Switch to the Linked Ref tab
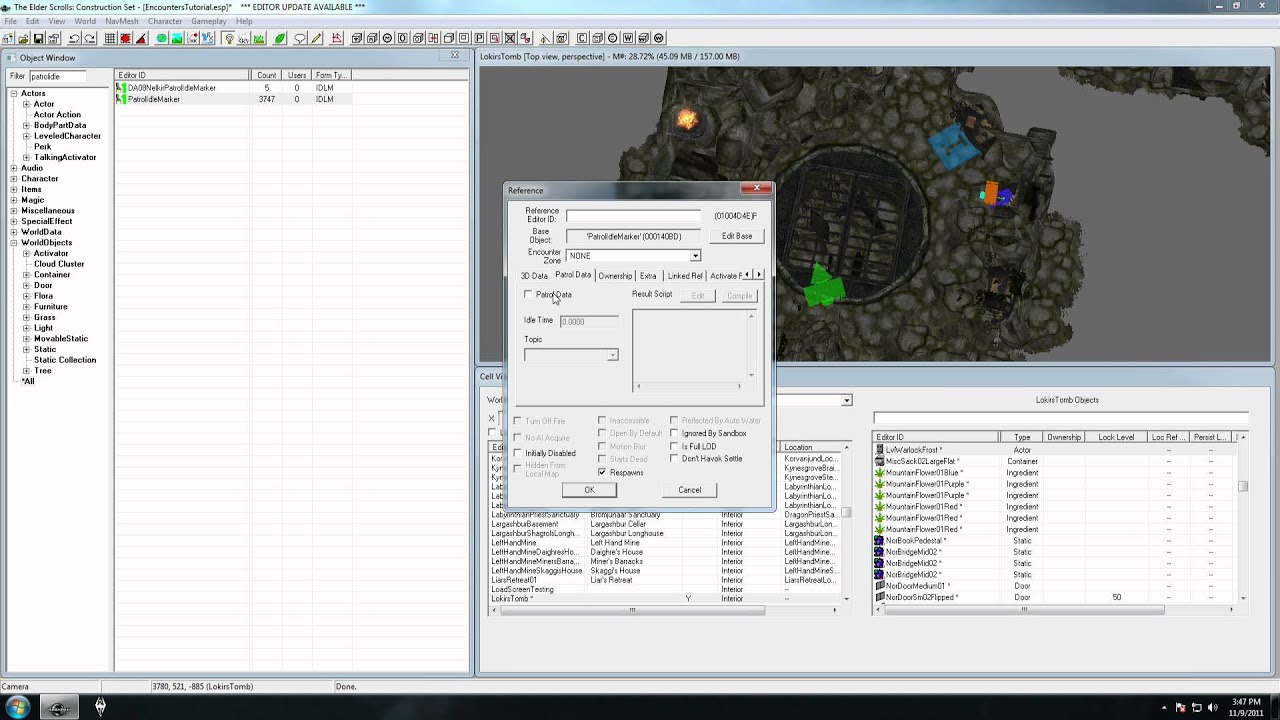This screenshot has height=720, width=1280. [x=684, y=276]
